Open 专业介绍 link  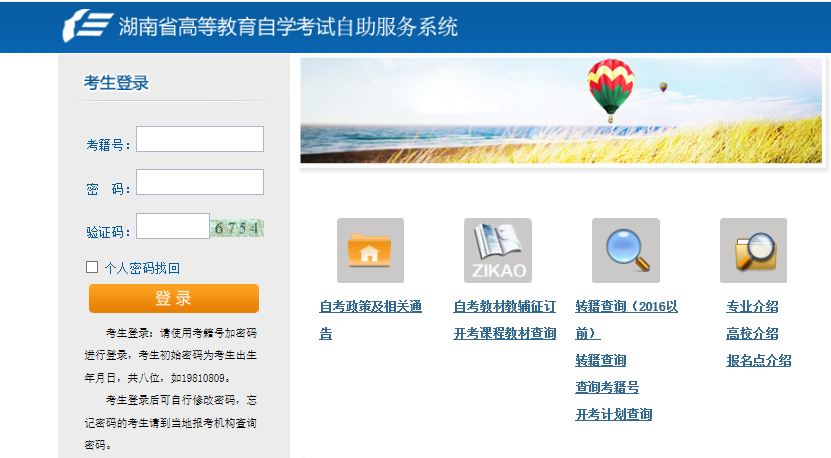pyautogui.click(x=752, y=307)
